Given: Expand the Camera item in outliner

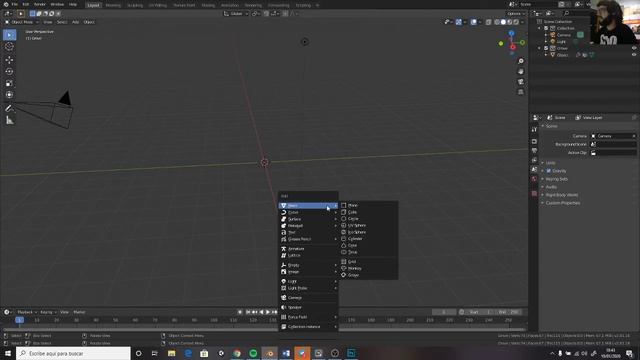Looking at the screenshot, I should click(x=546, y=35).
